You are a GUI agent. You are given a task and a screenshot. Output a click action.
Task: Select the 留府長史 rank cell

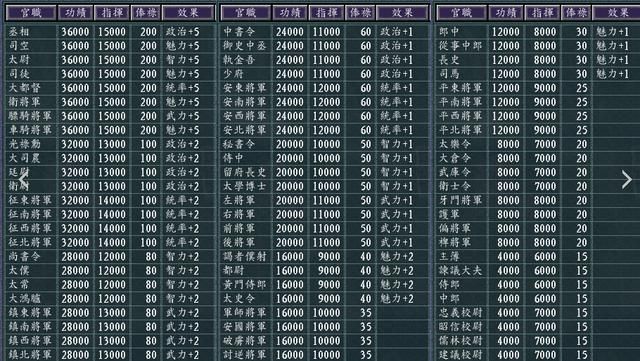pyautogui.click(x=244, y=172)
